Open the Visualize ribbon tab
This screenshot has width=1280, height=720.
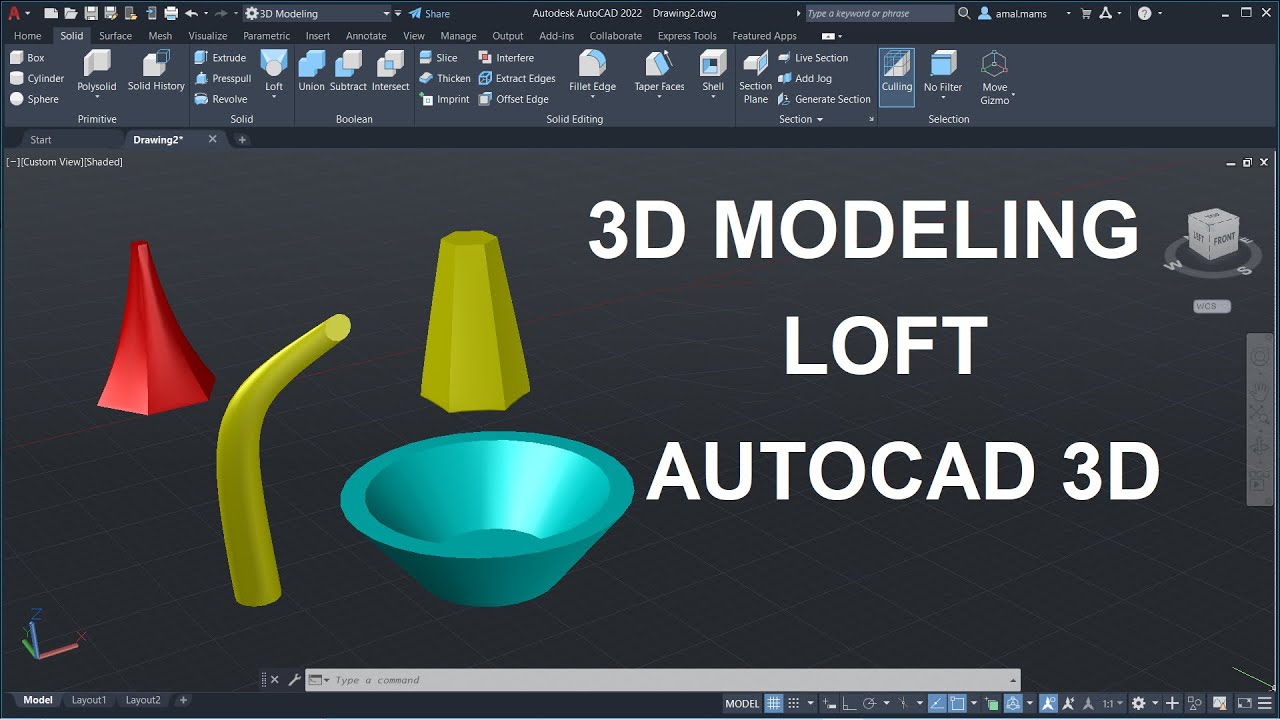207,36
